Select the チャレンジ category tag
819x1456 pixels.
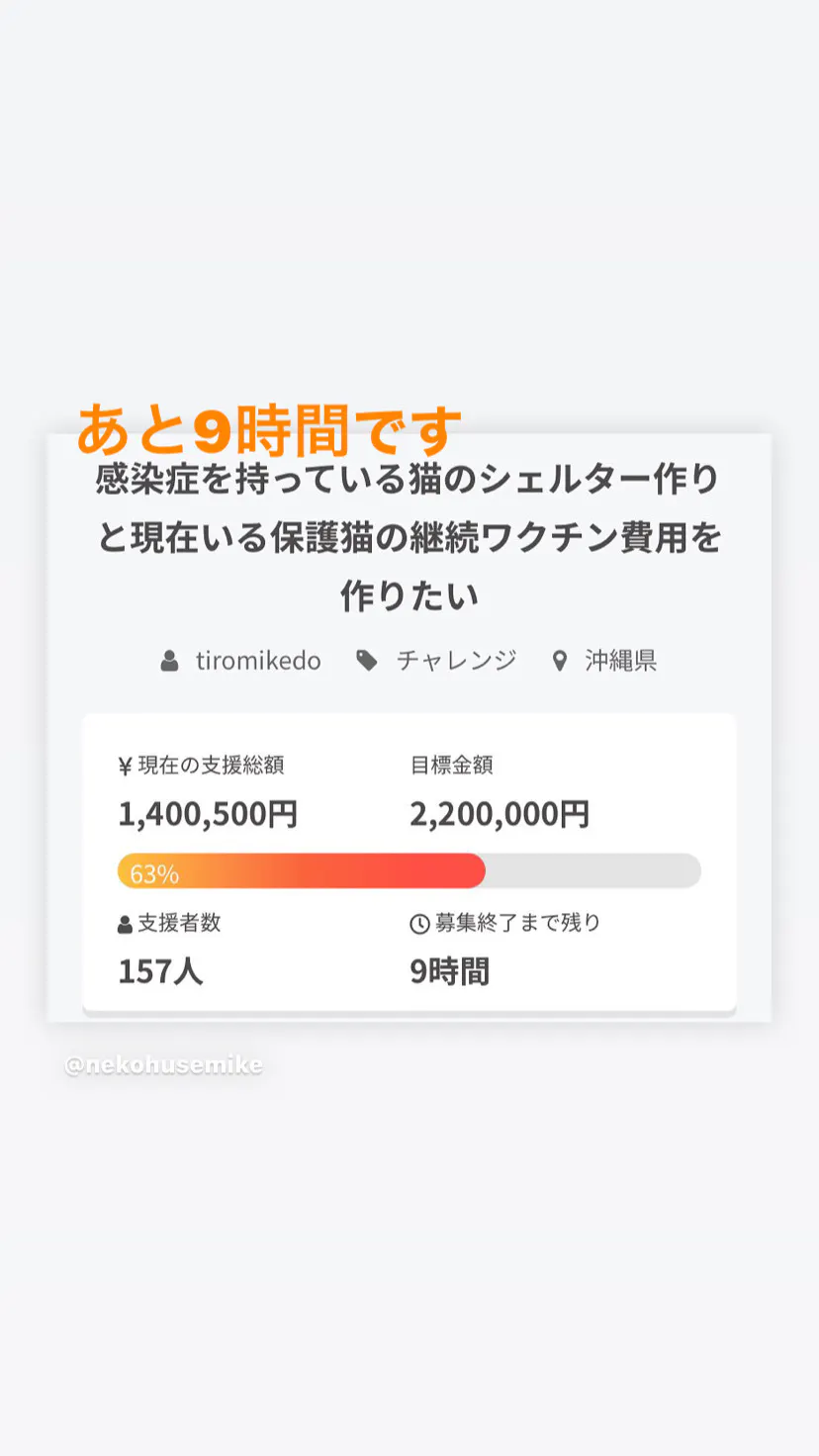coord(456,661)
